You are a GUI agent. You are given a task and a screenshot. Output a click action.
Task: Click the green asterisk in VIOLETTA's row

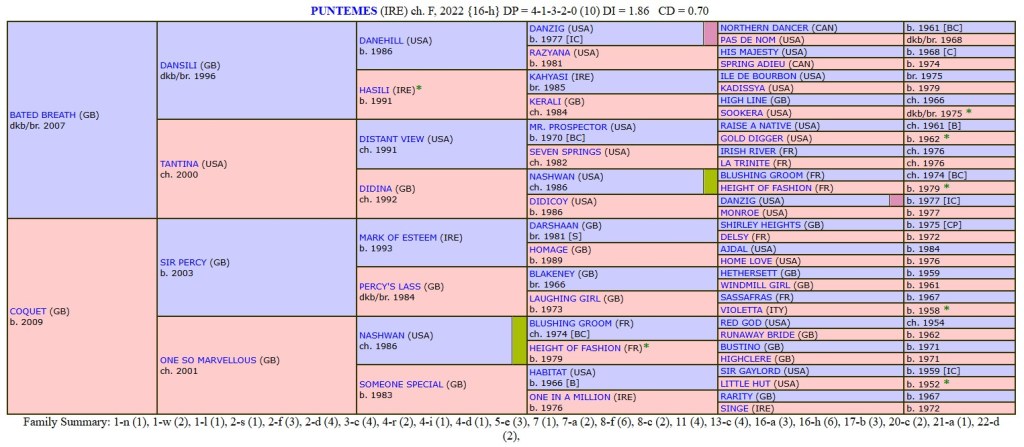click(x=945, y=309)
